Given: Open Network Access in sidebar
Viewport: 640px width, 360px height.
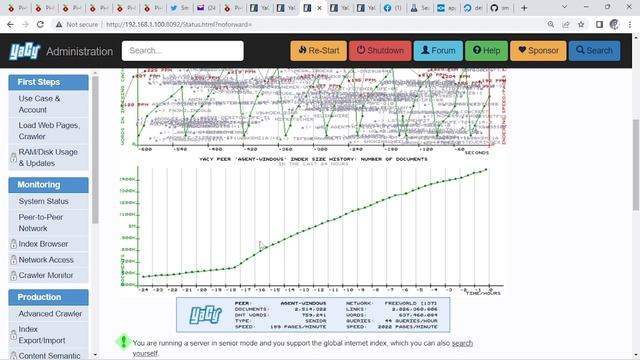Looking at the screenshot, I should pos(48,260).
